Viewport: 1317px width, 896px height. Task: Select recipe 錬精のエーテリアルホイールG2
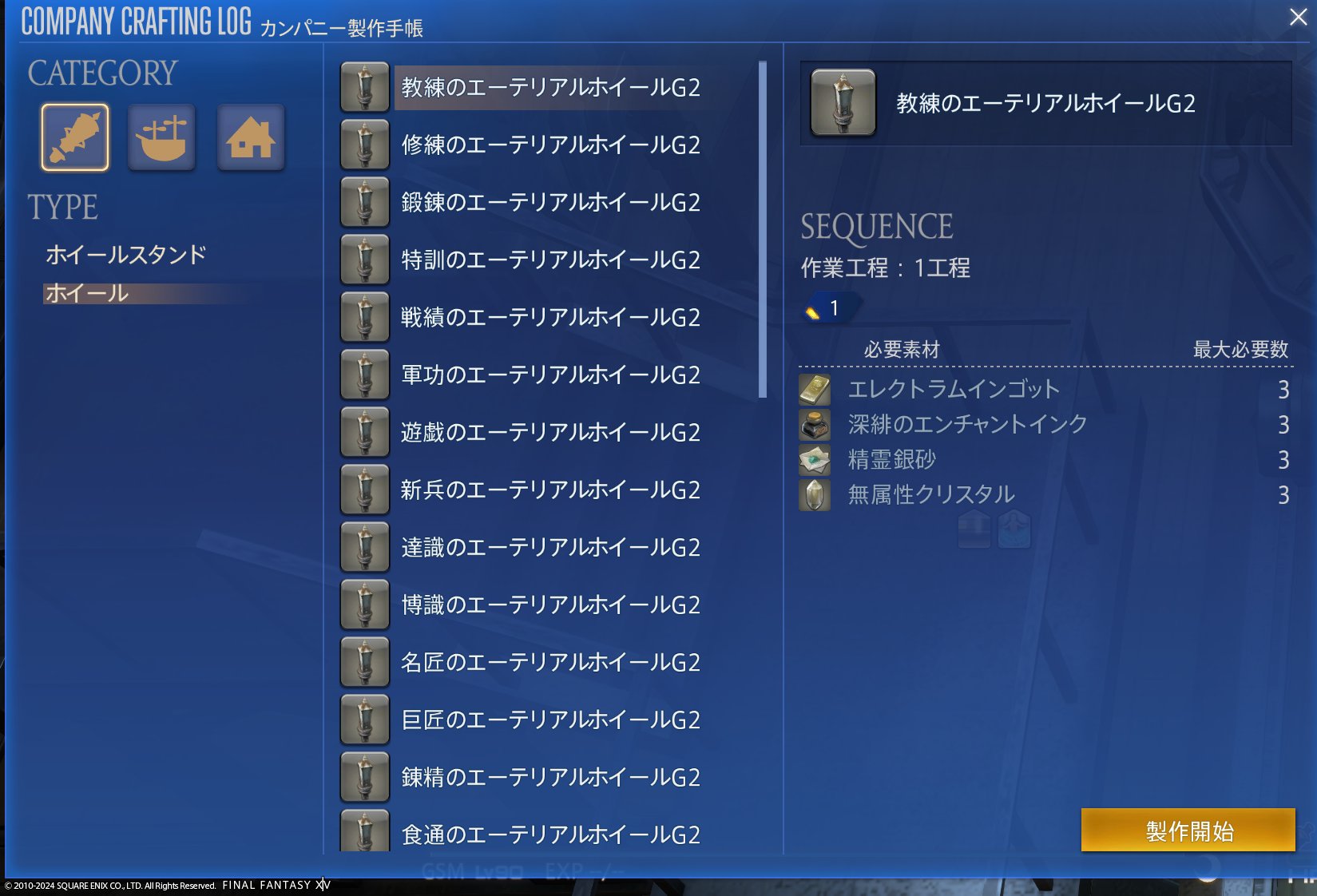(551, 777)
